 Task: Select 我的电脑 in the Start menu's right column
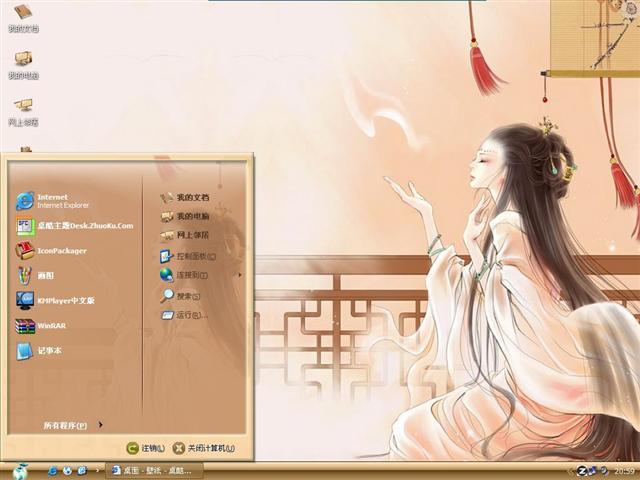tap(184, 216)
